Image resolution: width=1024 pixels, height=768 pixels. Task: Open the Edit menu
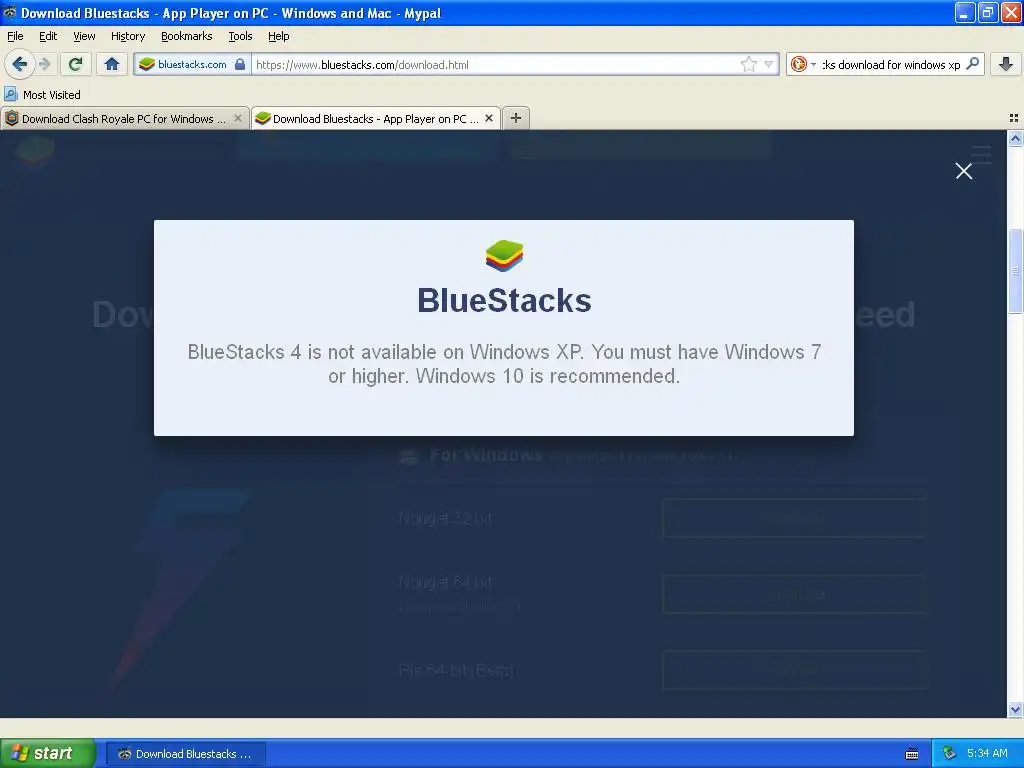(48, 36)
